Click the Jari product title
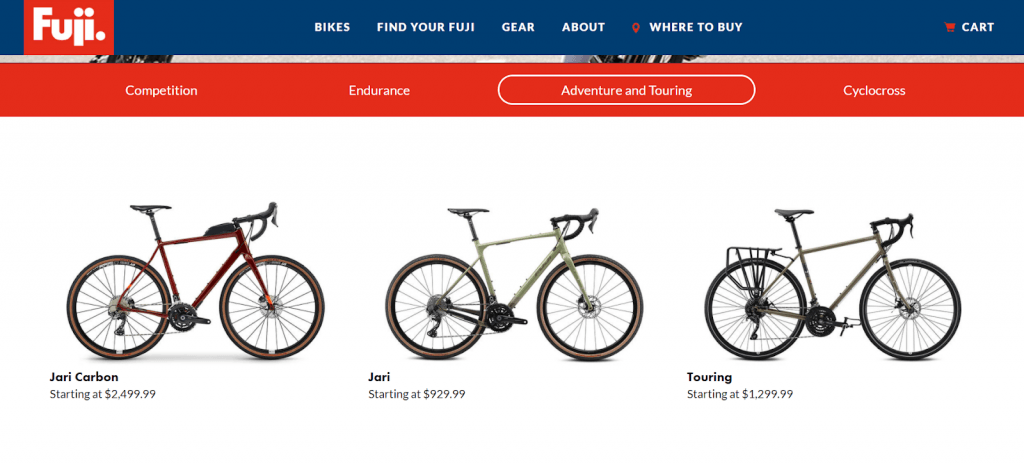The image size is (1024, 463). coord(379,377)
